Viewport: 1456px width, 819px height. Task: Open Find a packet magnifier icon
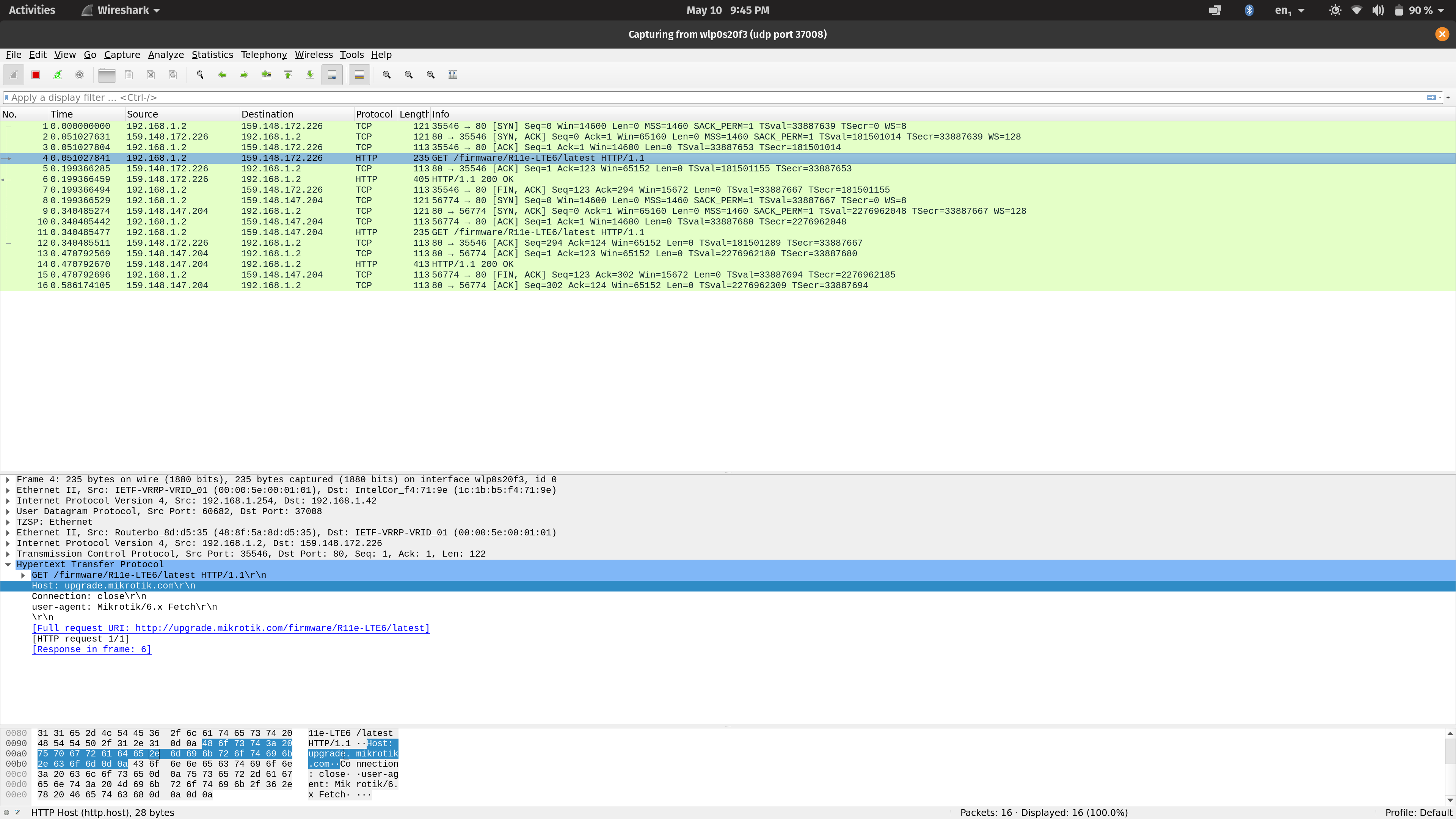(200, 75)
